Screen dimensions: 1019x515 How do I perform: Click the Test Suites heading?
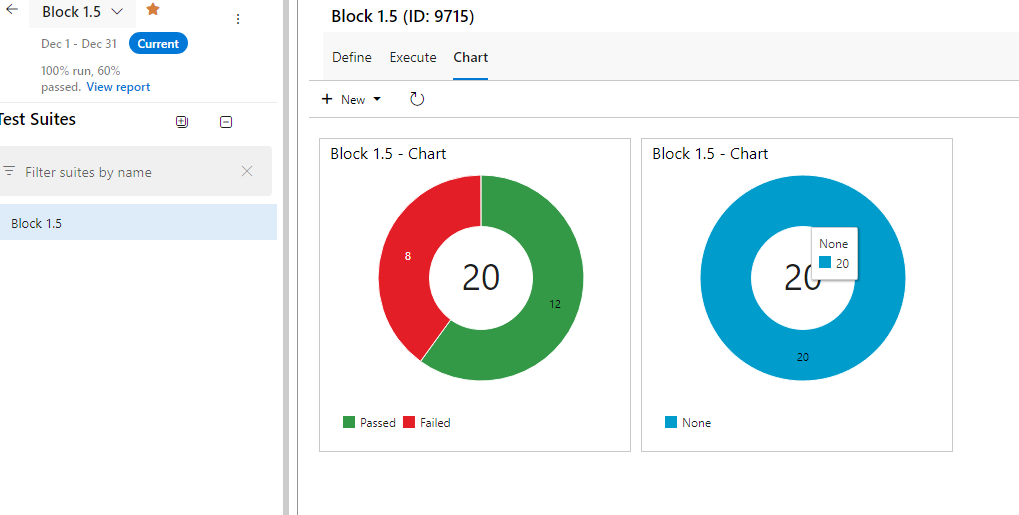coord(38,120)
